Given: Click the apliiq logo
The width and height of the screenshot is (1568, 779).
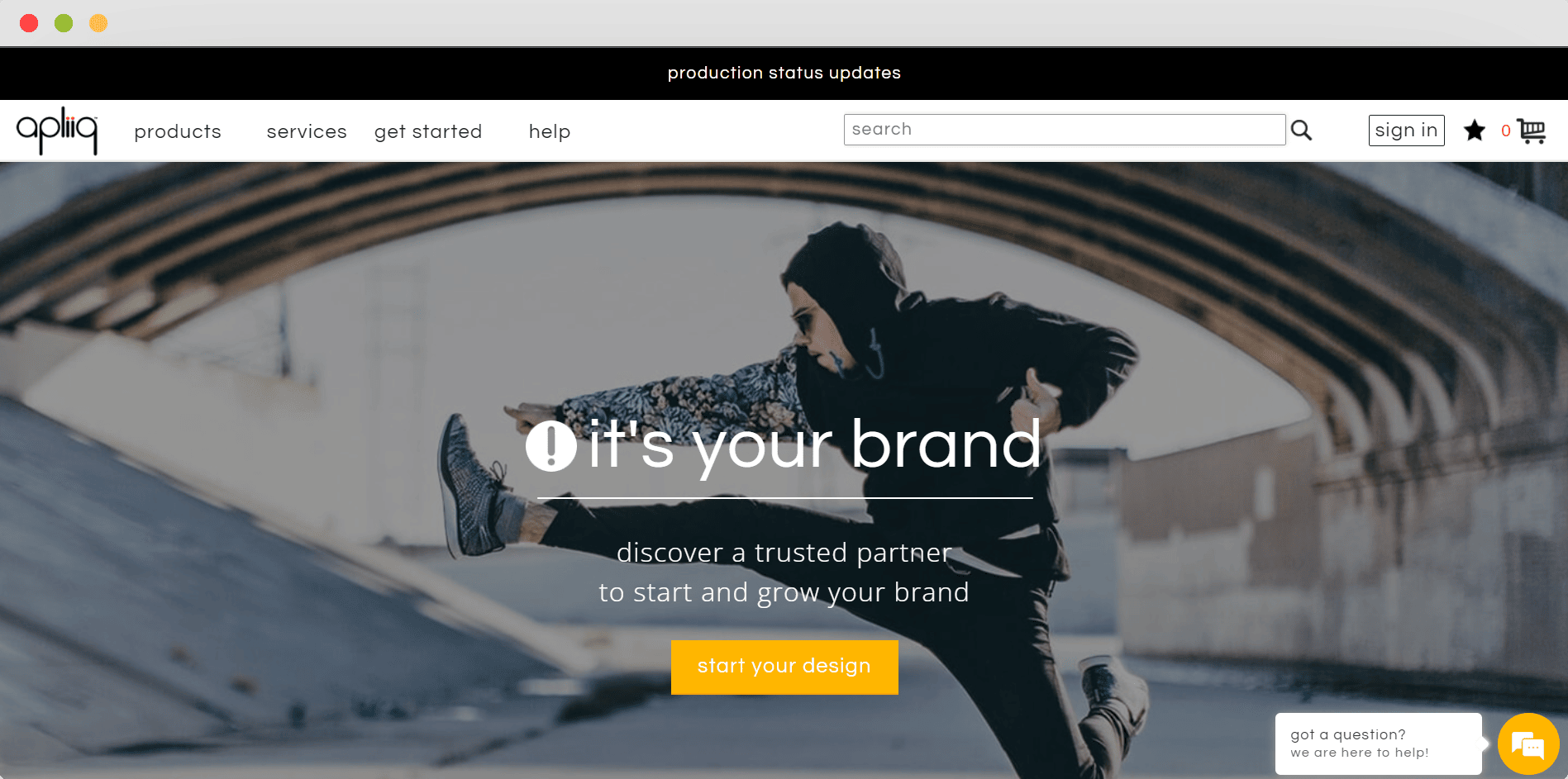Looking at the screenshot, I should pyautogui.click(x=57, y=131).
